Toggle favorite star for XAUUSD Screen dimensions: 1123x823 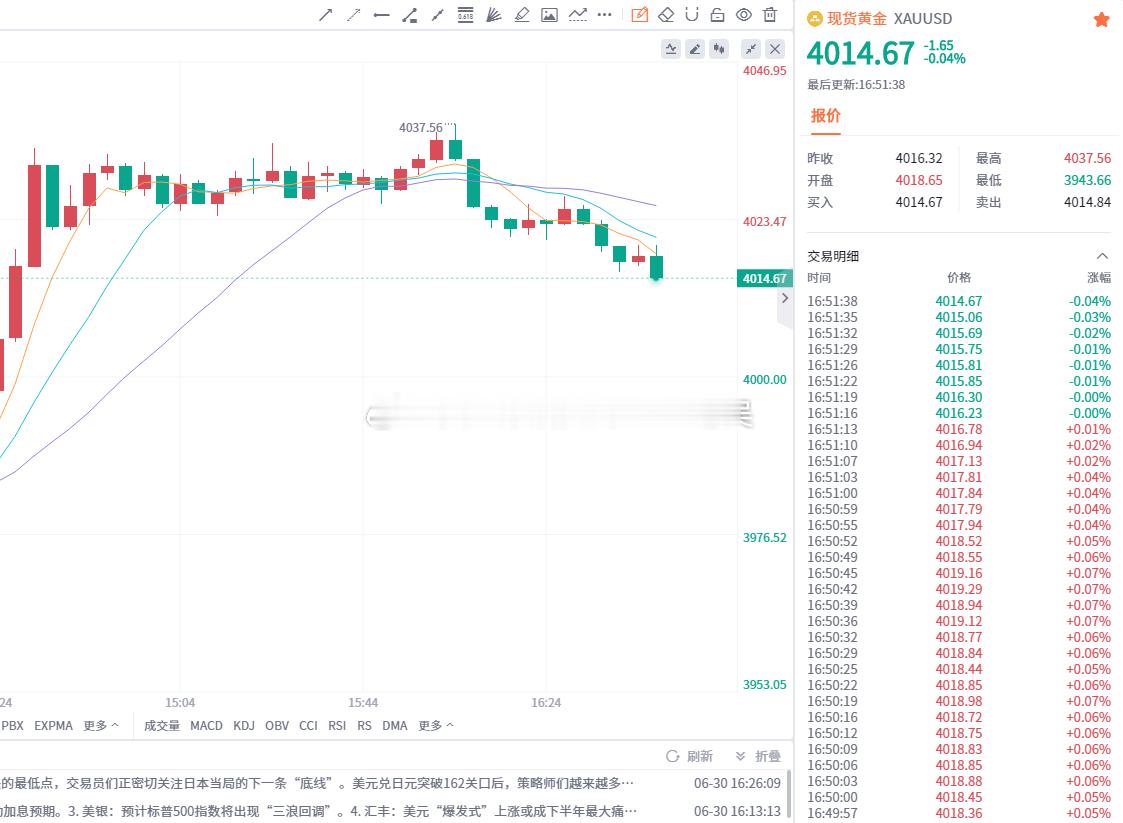tap(1102, 19)
